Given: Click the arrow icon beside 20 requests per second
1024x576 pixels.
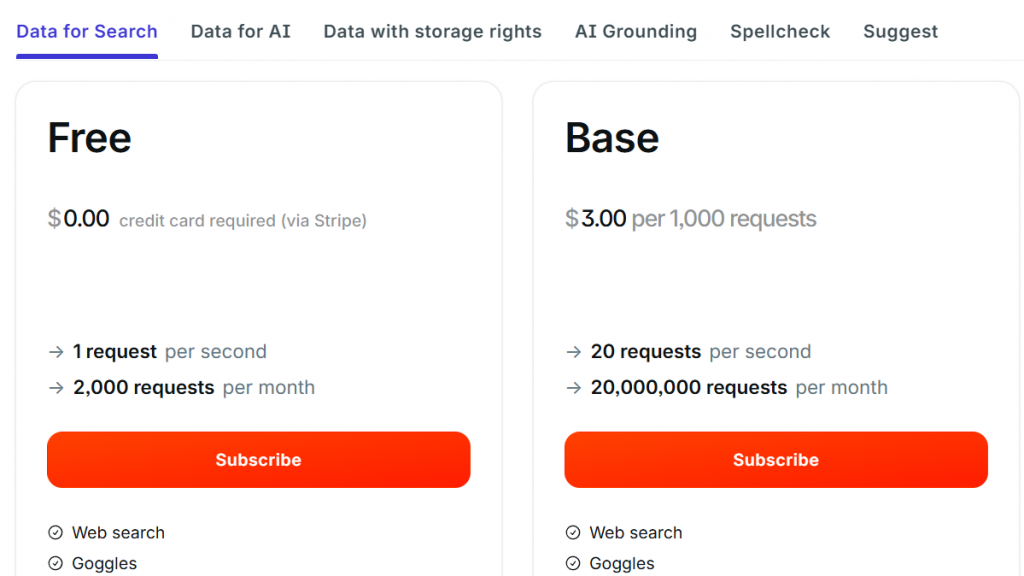Looking at the screenshot, I should (x=574, y=352).
